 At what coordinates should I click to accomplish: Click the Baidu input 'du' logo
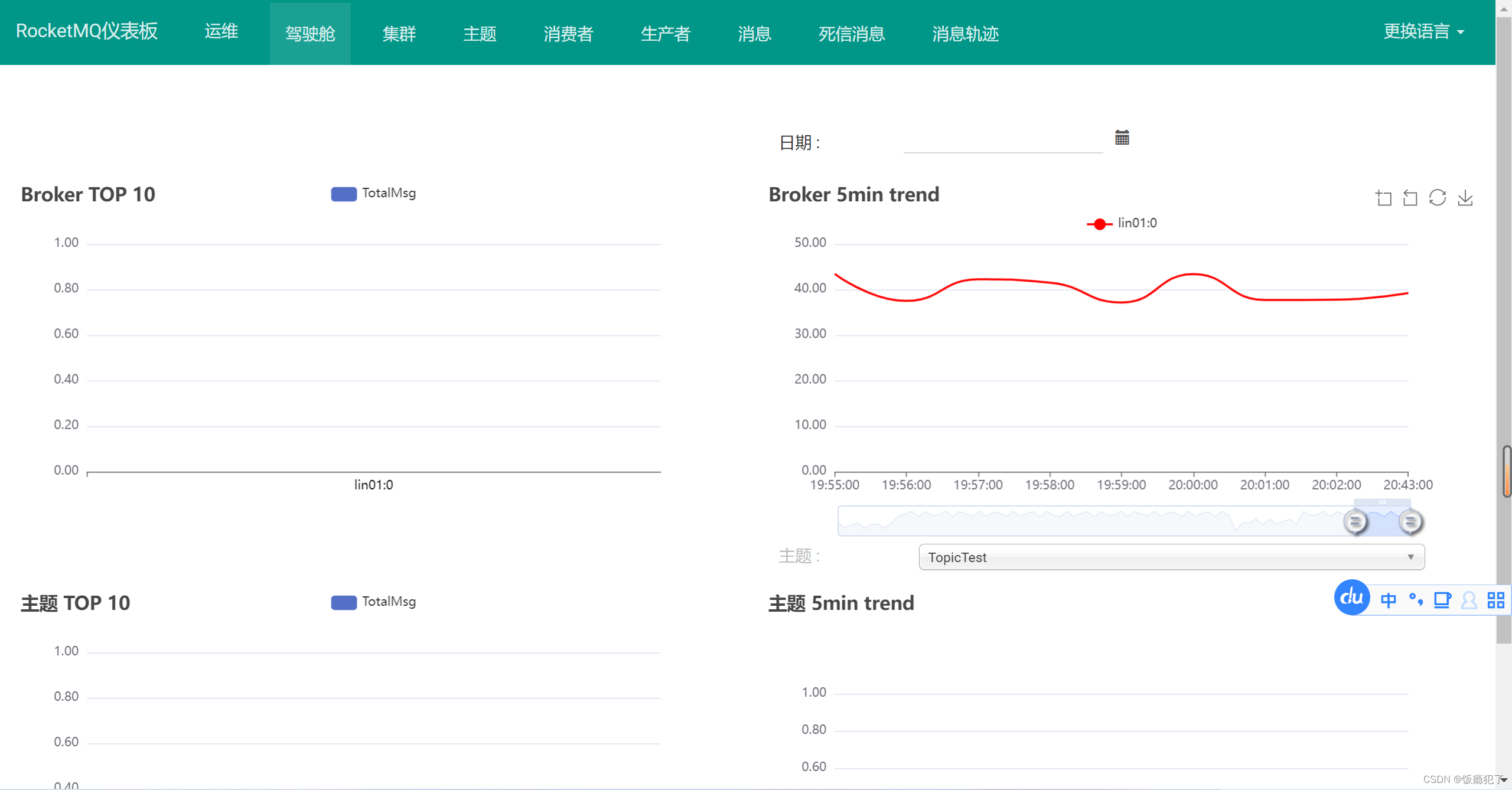[x=1351, y=598]
